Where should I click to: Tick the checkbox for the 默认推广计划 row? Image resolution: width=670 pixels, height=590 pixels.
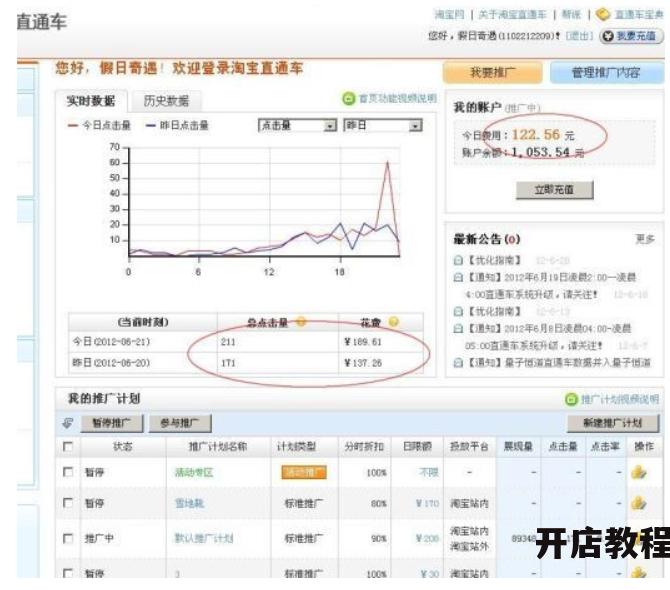(x=68, y=538)
